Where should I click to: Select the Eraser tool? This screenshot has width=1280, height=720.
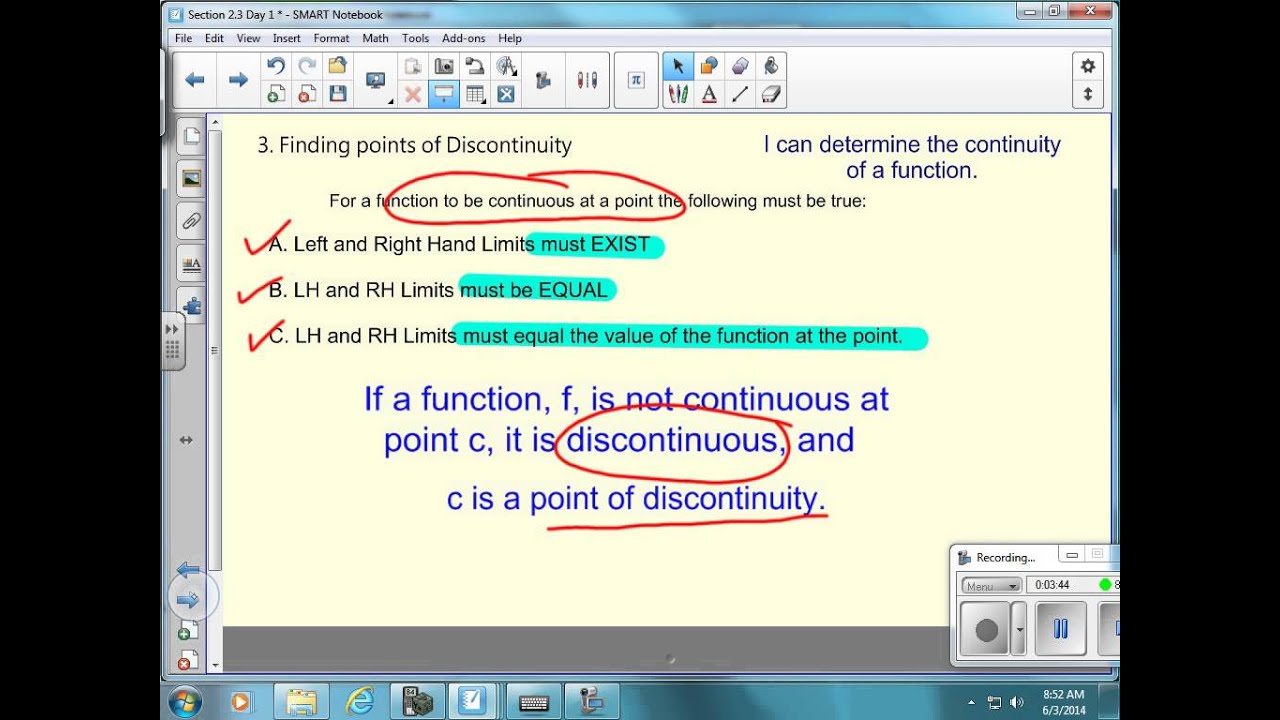pyautogui.click(x=771, y=94)
